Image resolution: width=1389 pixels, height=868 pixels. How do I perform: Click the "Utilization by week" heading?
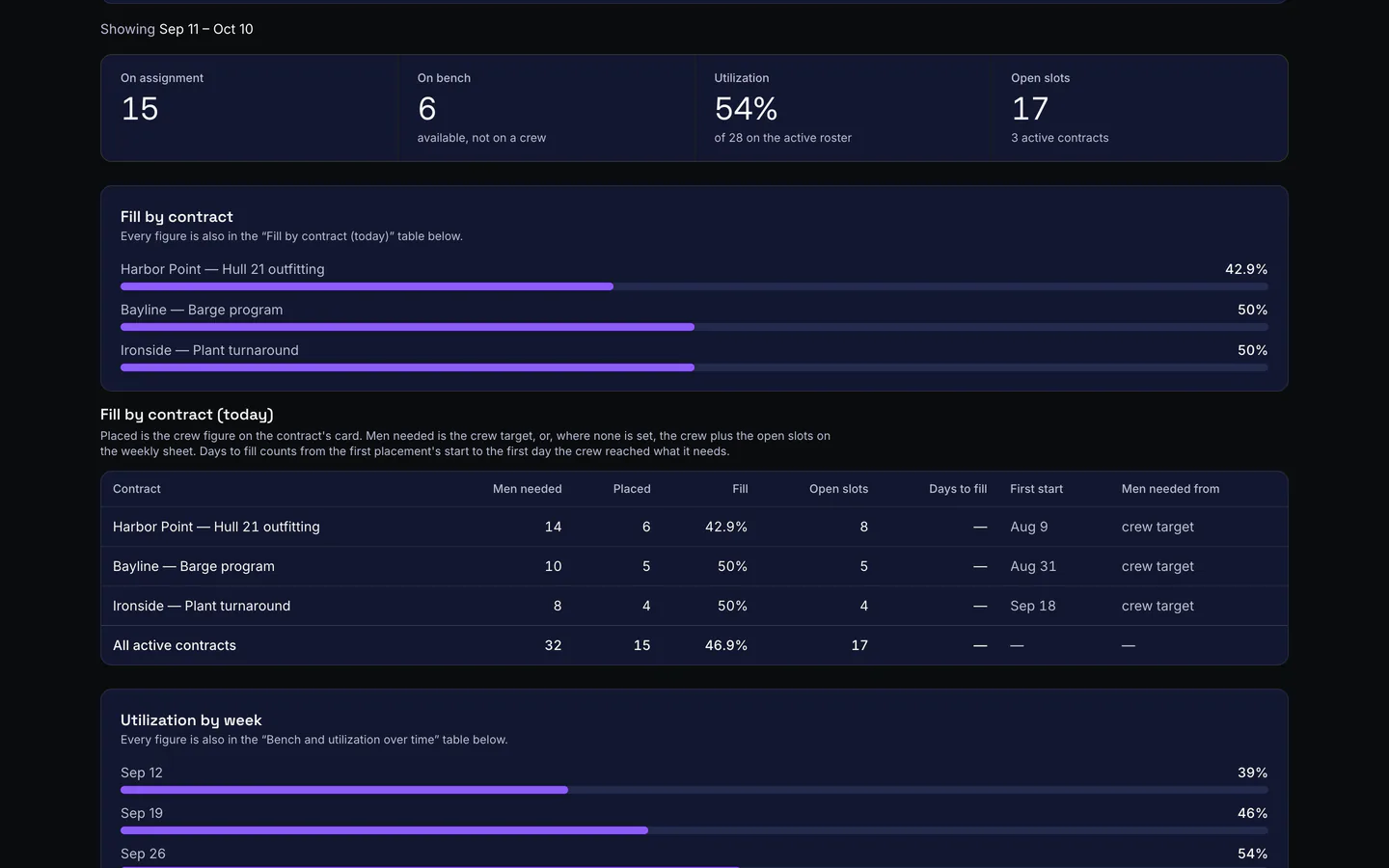point(191,720)
